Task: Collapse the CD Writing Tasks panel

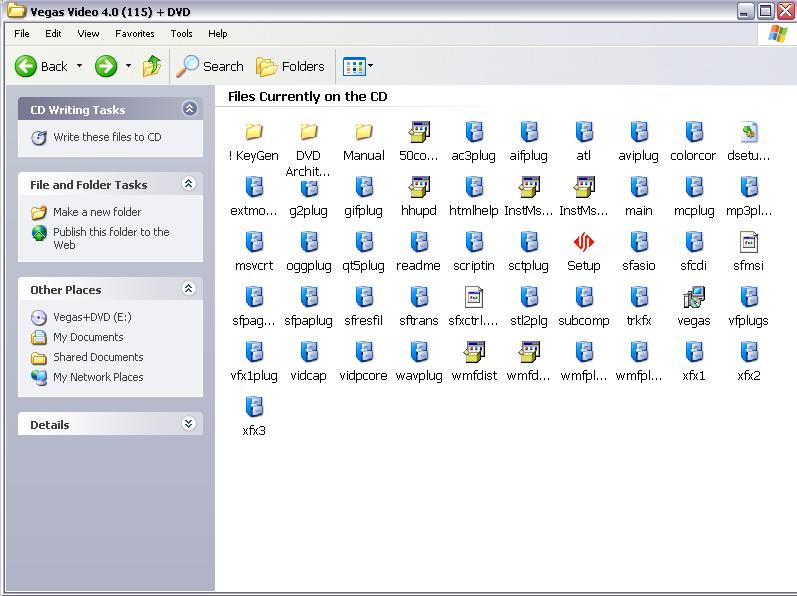Action: coord(189,109)
